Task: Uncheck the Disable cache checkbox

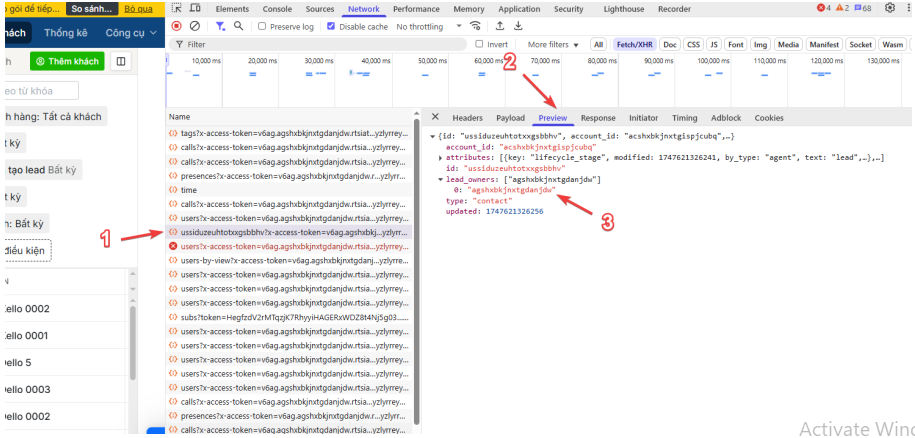Action: pos(331,27)
